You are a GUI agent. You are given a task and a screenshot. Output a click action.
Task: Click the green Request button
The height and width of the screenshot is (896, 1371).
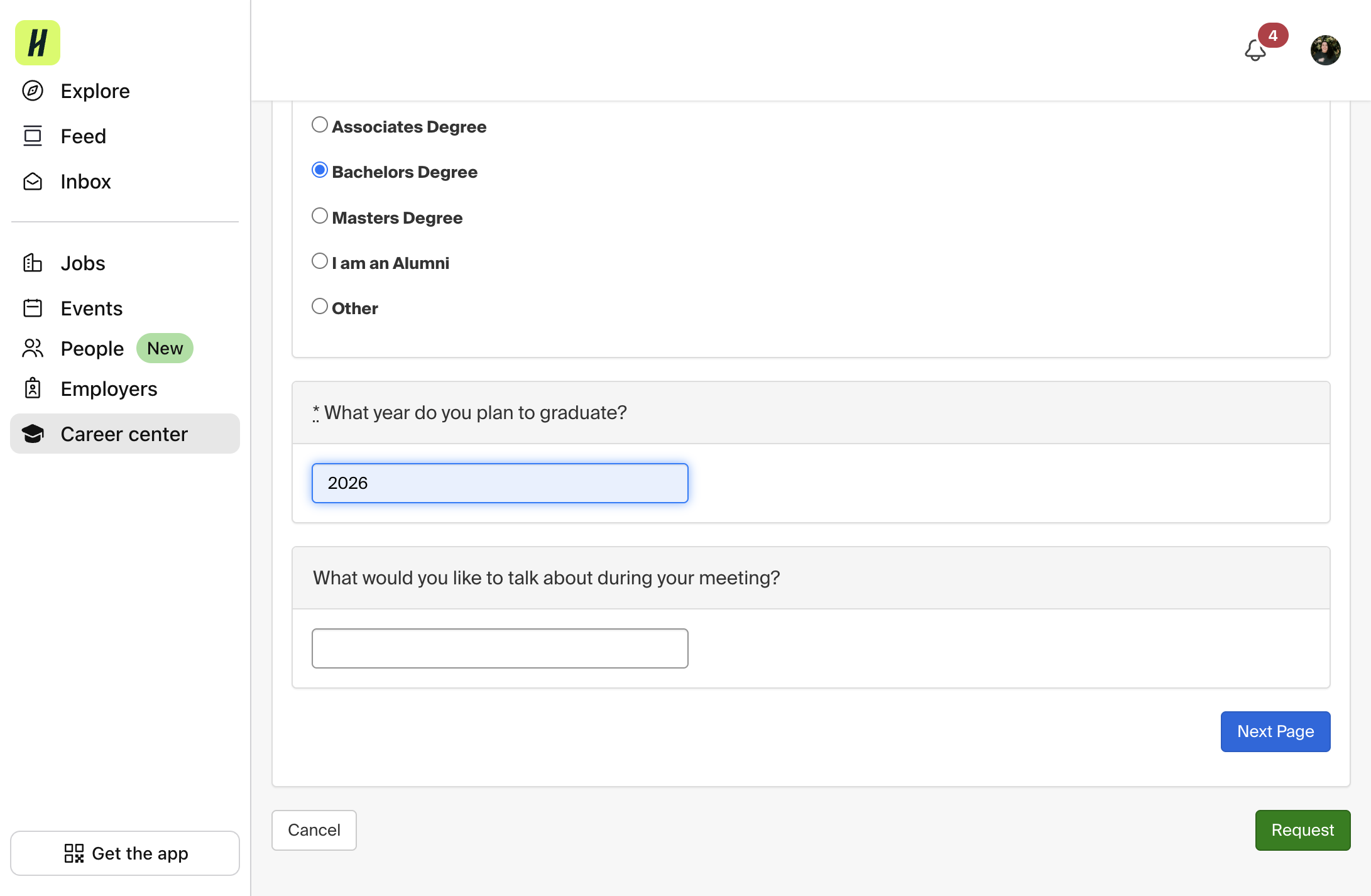point(1303,830)
